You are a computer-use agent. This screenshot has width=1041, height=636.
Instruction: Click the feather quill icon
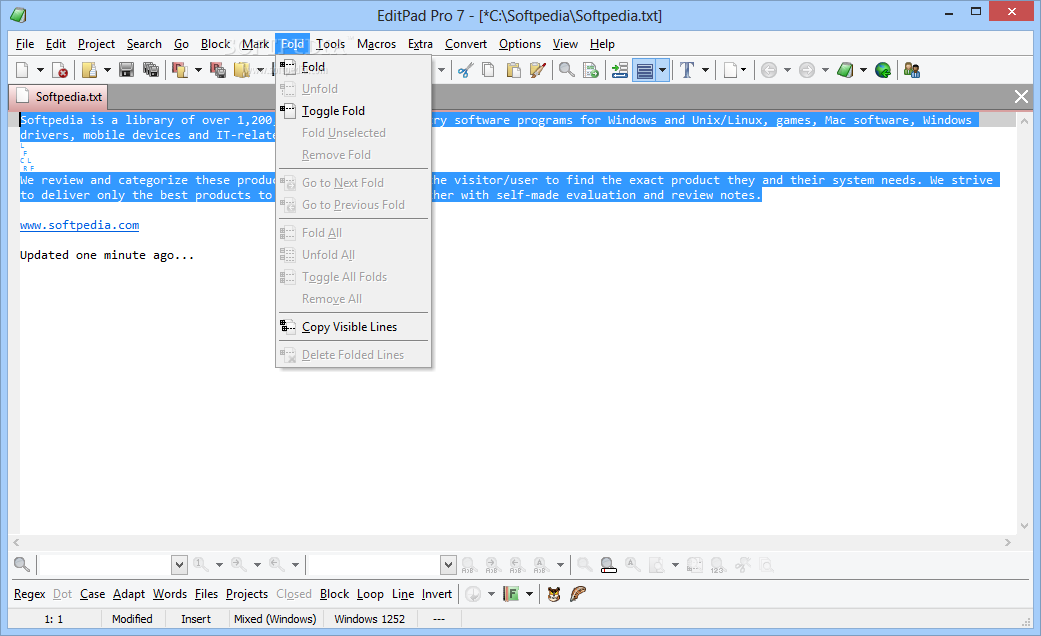(578, 594)
